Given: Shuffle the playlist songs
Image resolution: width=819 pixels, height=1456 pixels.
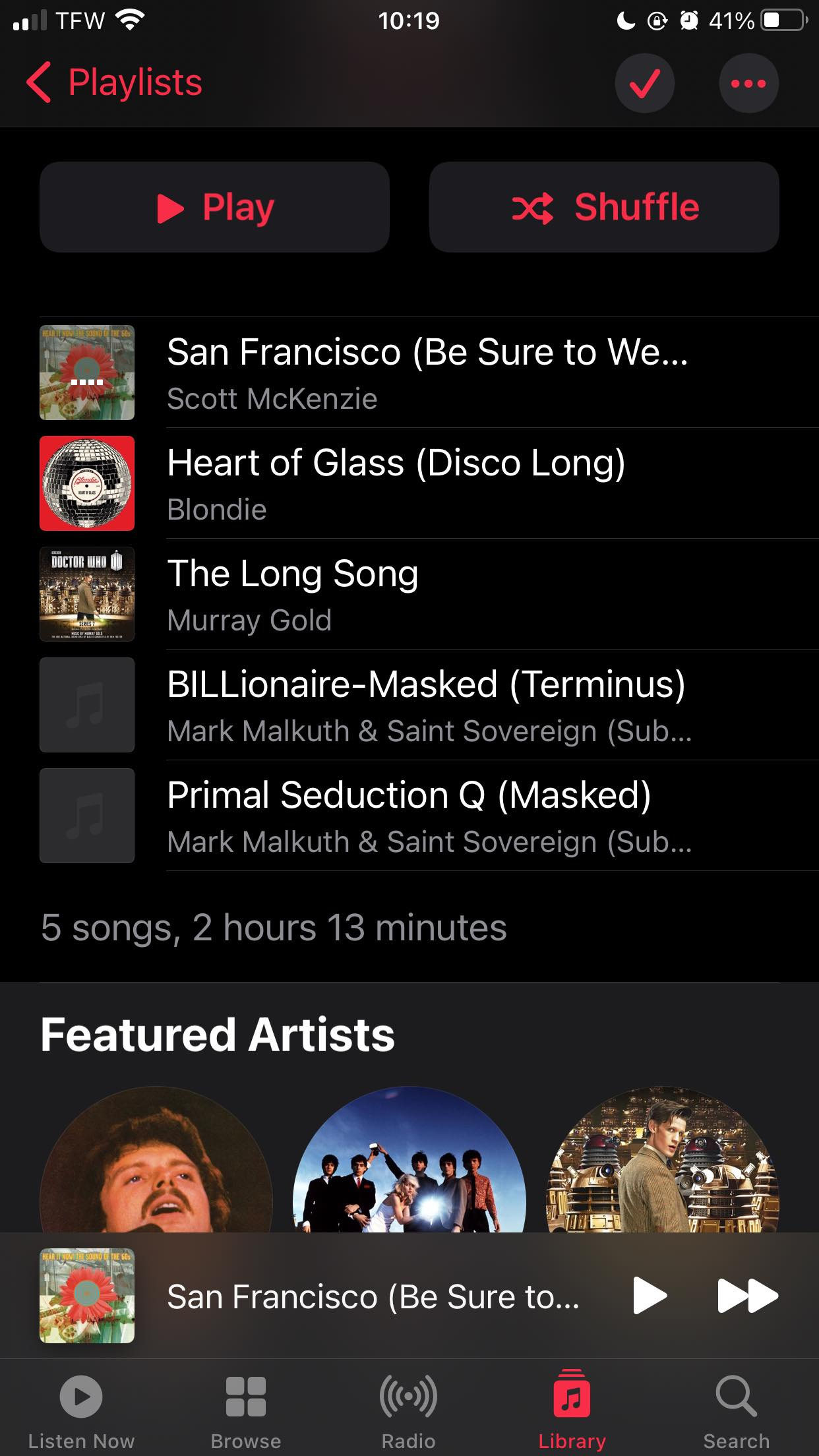Looking at the screenshot, I should [x=604, y=207].
